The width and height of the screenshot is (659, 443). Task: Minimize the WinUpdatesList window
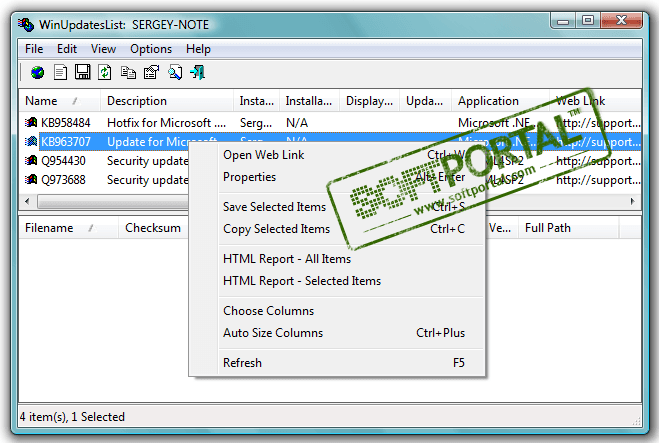[x=563, y=21]
